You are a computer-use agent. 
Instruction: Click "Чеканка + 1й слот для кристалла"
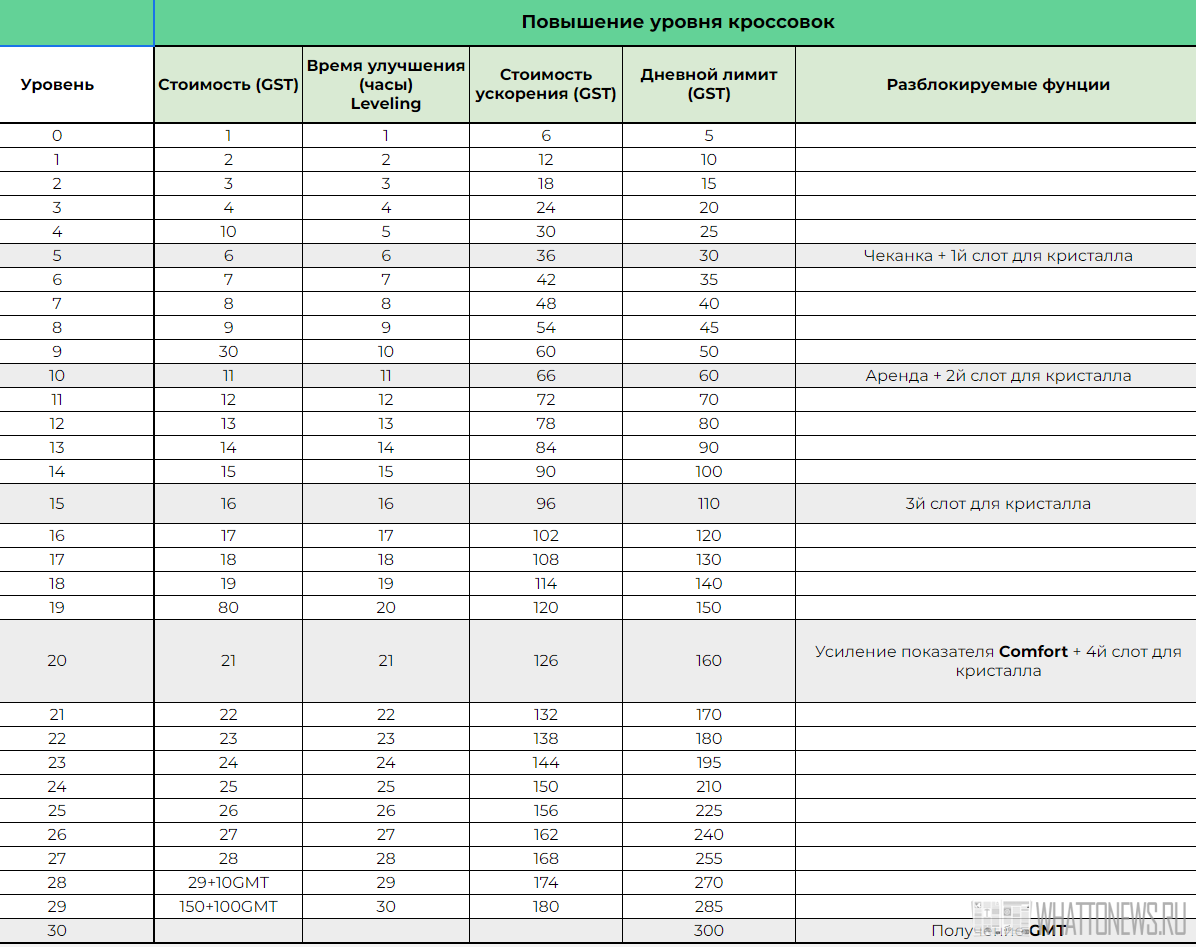tap(998, 255)
